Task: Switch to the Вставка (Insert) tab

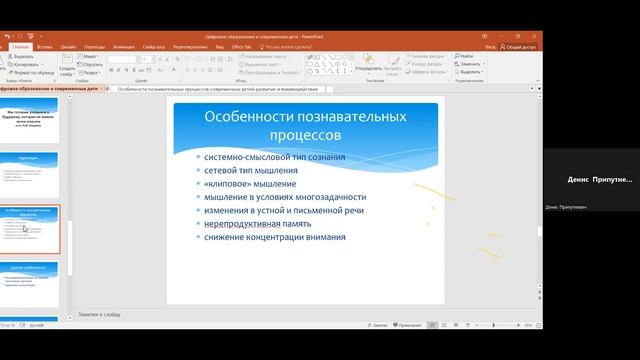Action: [x=44, y=47]
